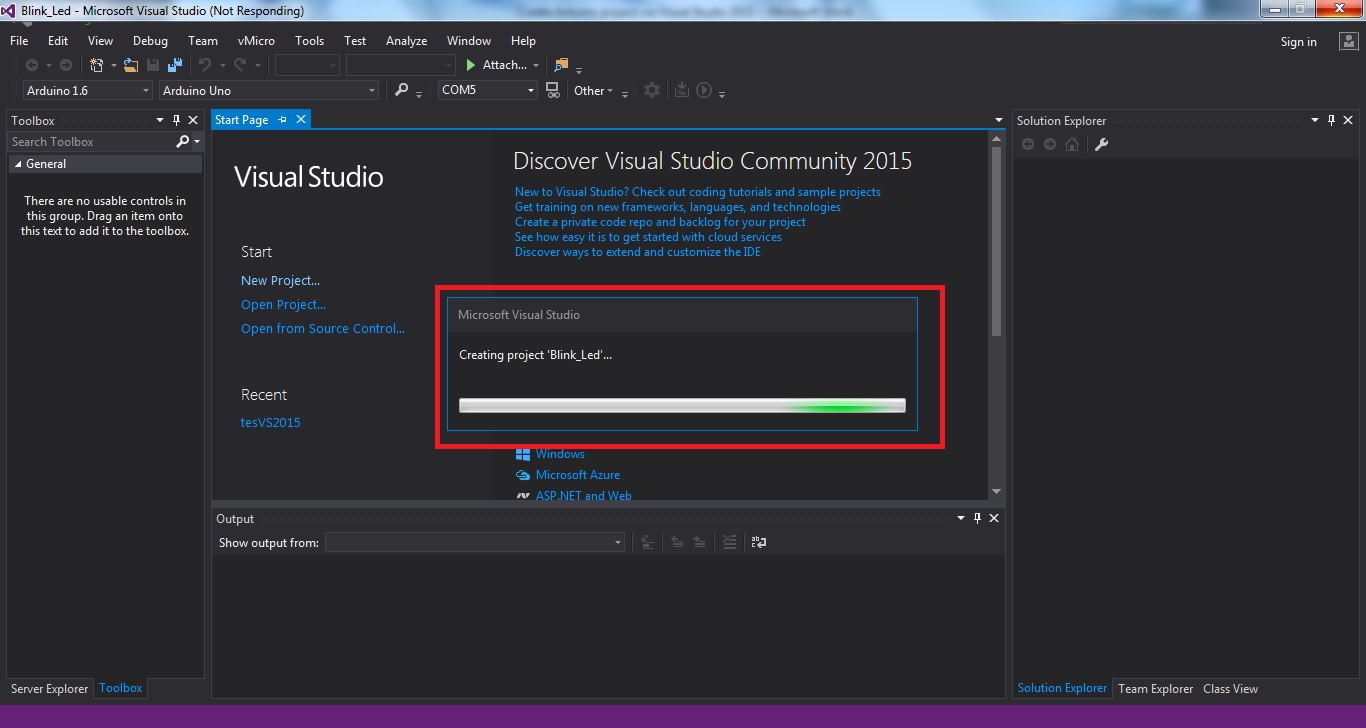Click the ASP.NET and Web link
Screen dimensions: 1366x728
tap(583, 495)
